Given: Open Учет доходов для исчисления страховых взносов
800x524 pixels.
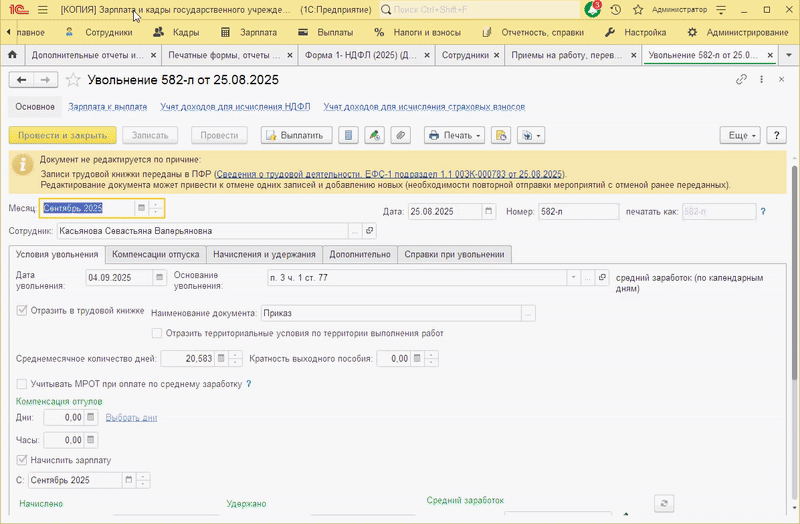Looking at the screenshot, I should click(424, 107).
